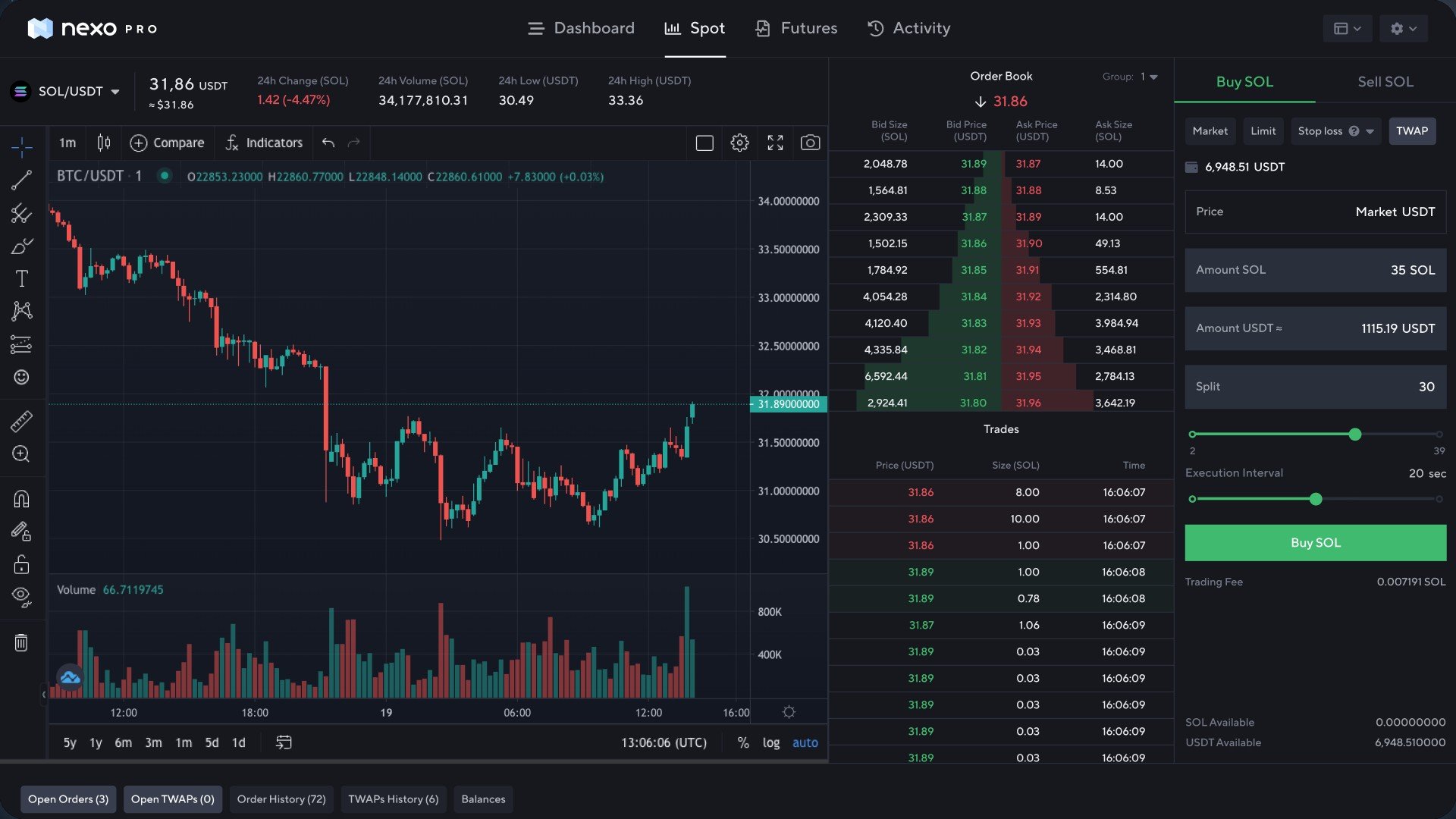Open the 1m chart interval selector
1456x819 pixels.
click(67, 143)
